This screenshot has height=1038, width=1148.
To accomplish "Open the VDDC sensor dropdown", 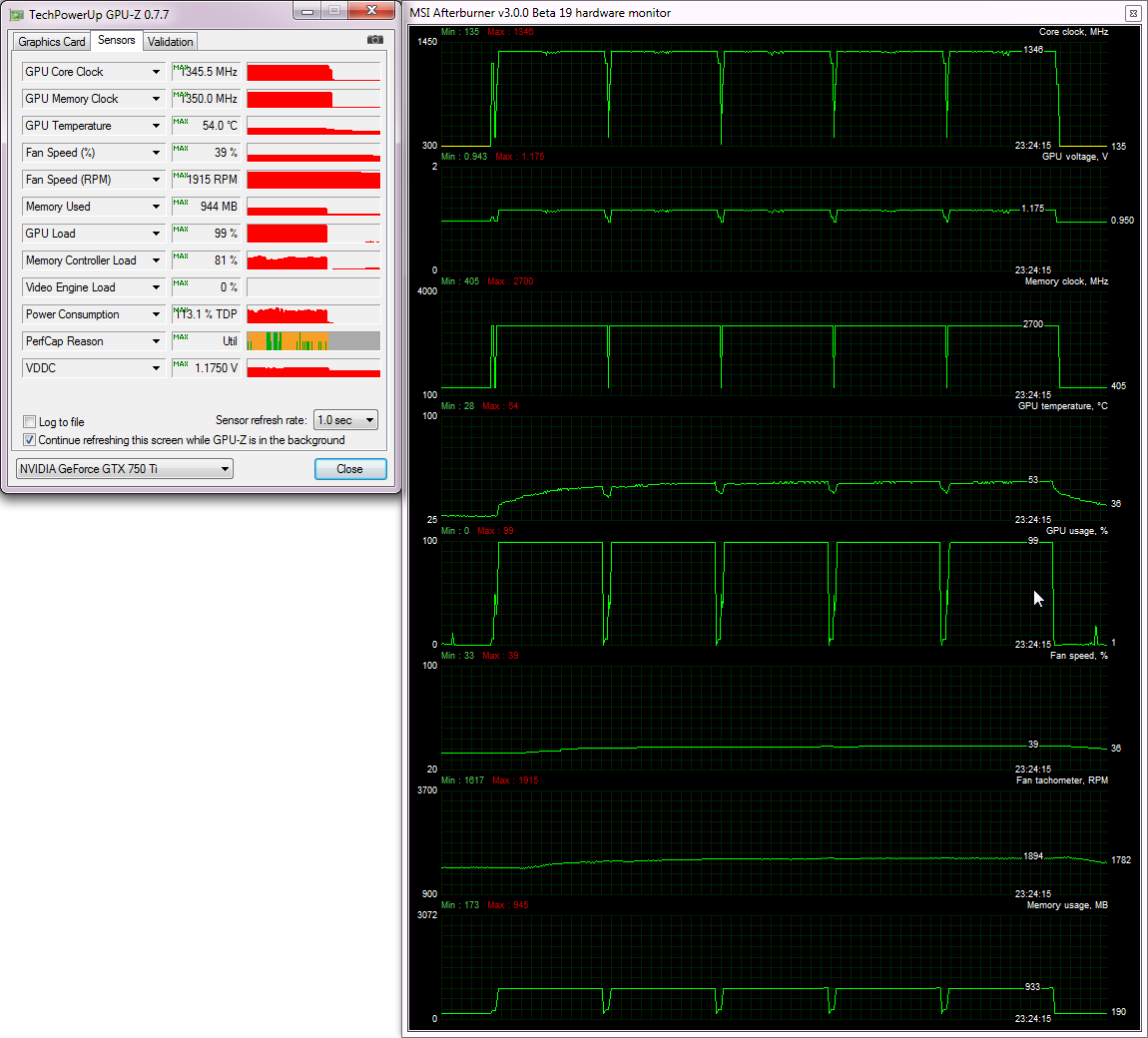I will coord(156,368).
